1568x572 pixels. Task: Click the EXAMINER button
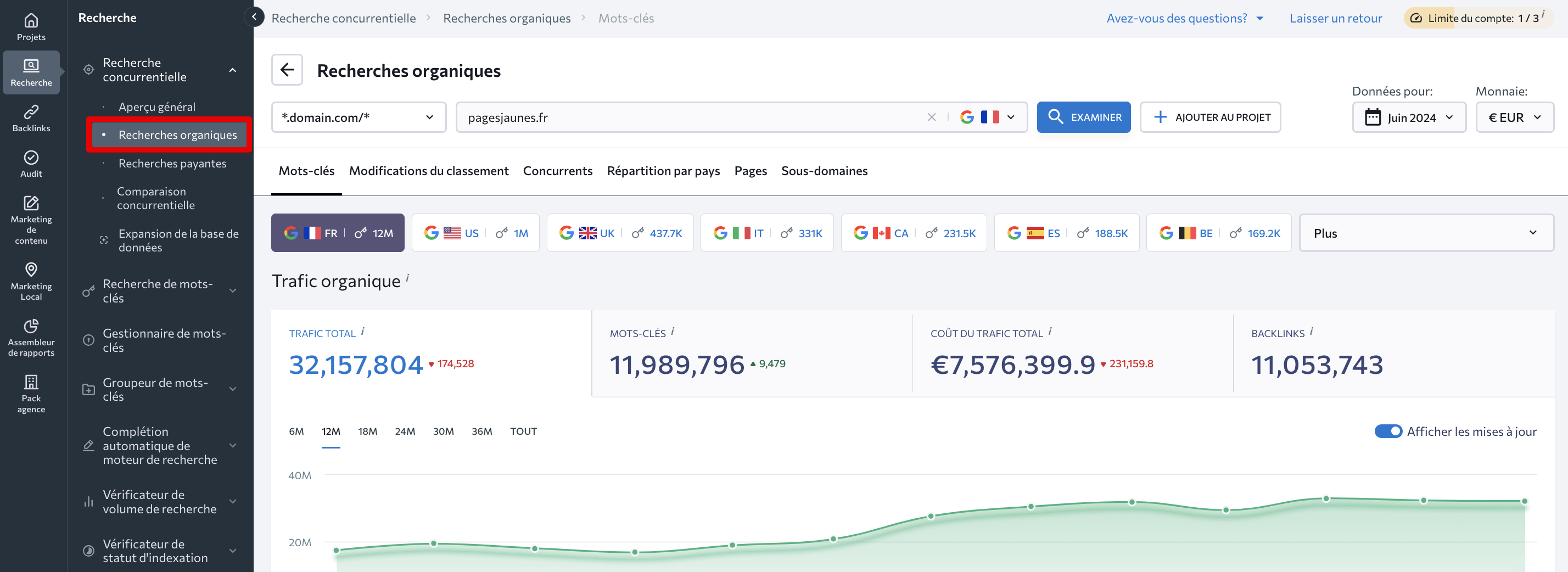tap(1083, 117)
